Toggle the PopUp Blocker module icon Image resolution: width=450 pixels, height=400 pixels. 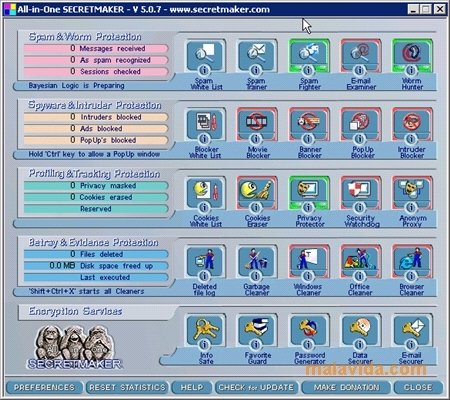click(x=360, y=124)
